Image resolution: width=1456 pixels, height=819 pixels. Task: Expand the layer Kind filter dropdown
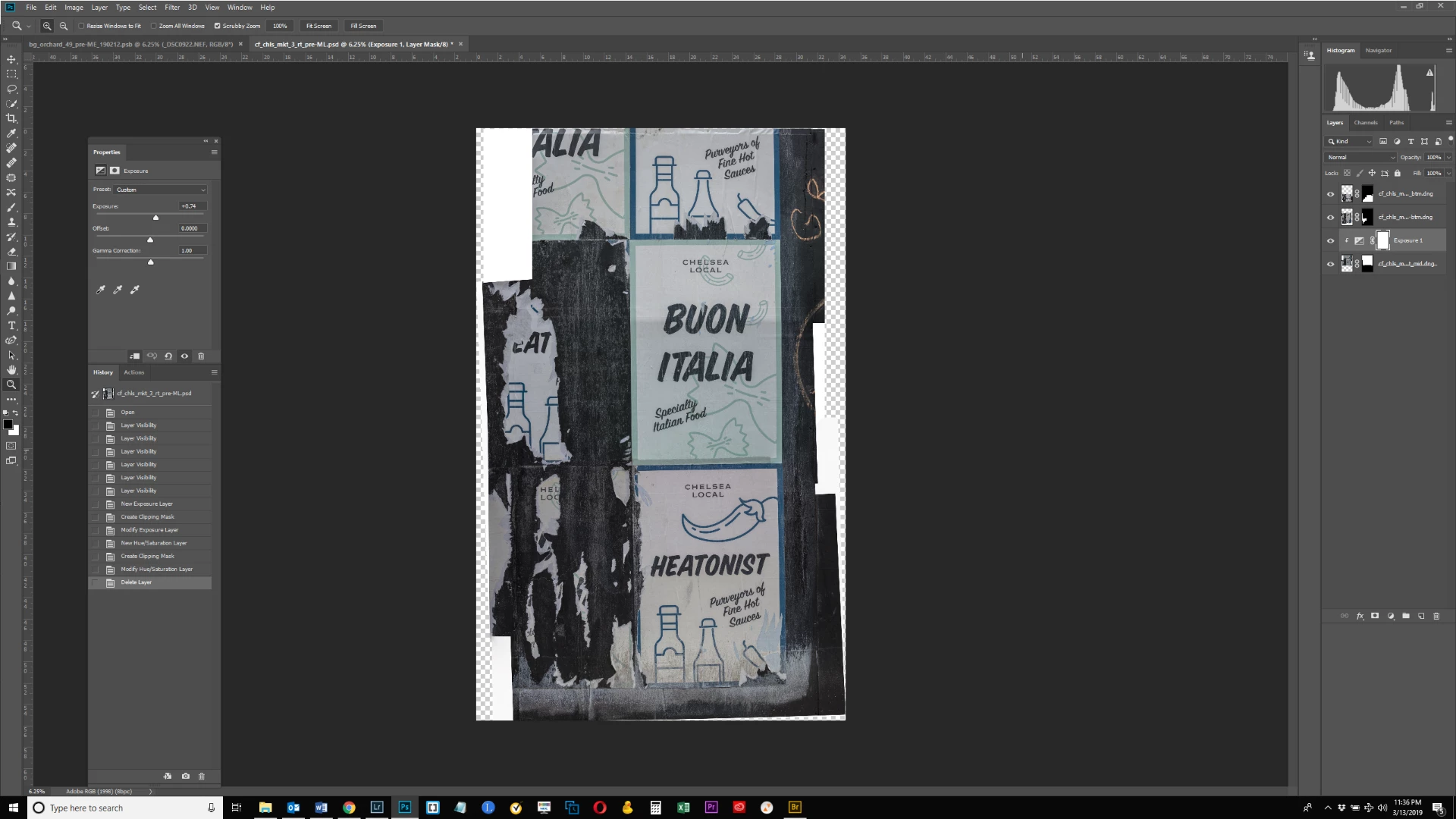pos(1350,141)
